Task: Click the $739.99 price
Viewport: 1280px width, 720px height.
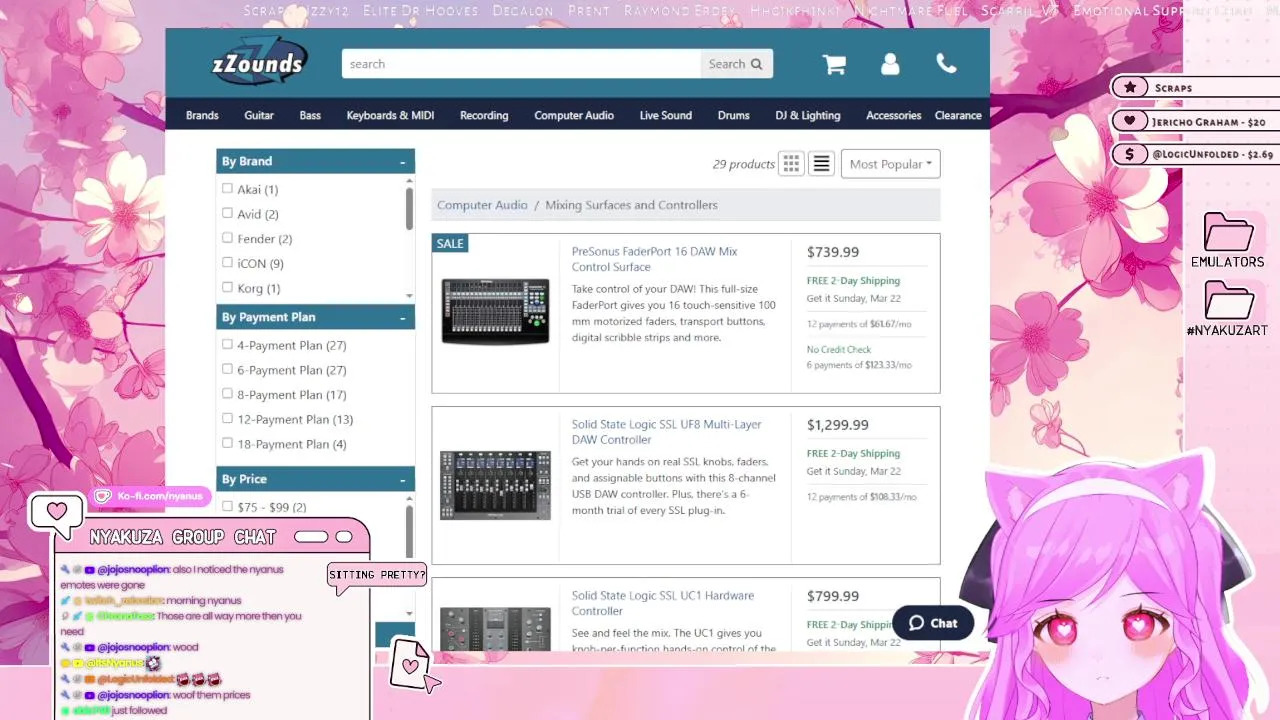Action: (x=833, y=252)
